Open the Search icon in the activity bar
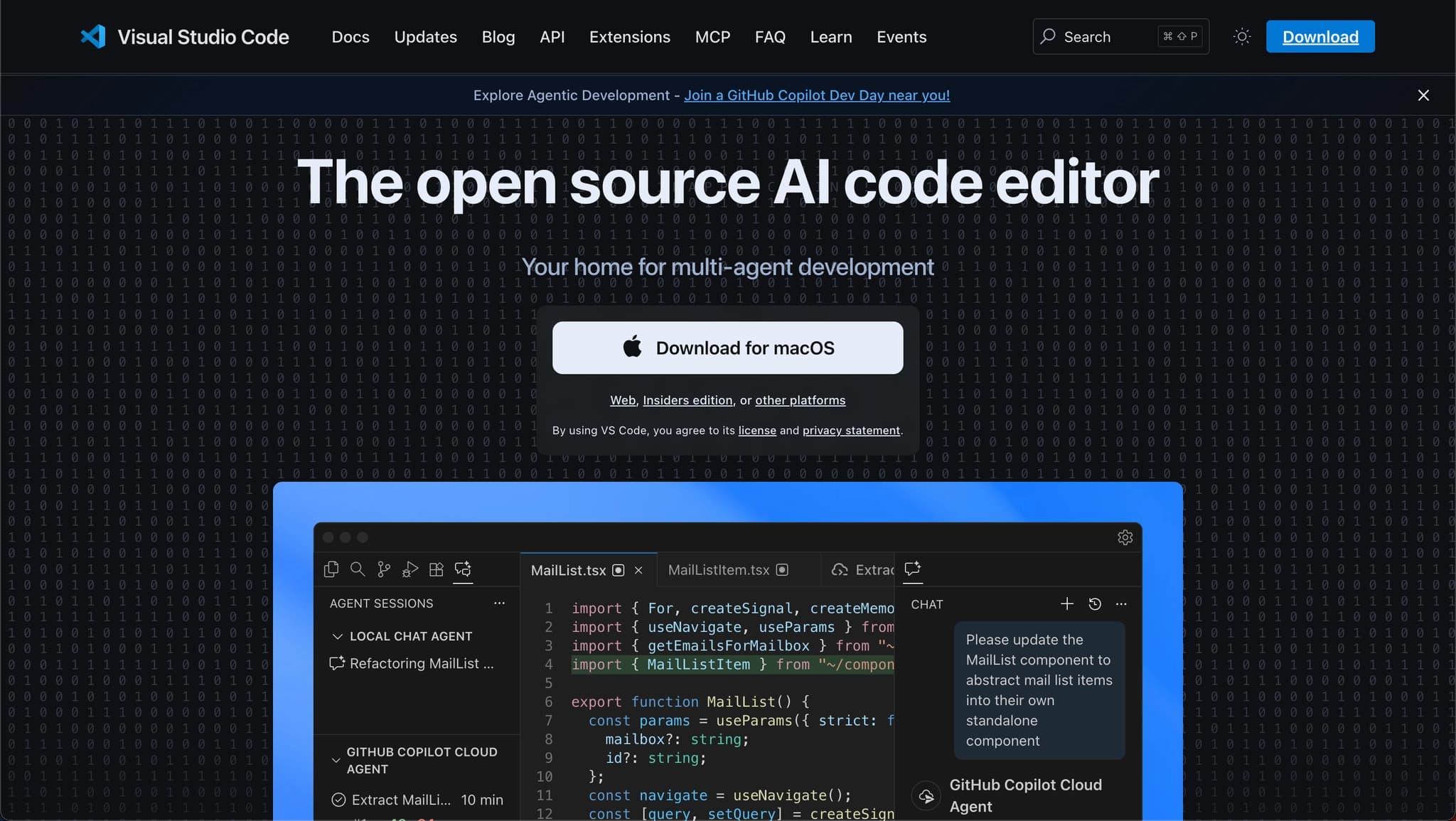Viewport: 1456px width, 821px height. [357, 569]
